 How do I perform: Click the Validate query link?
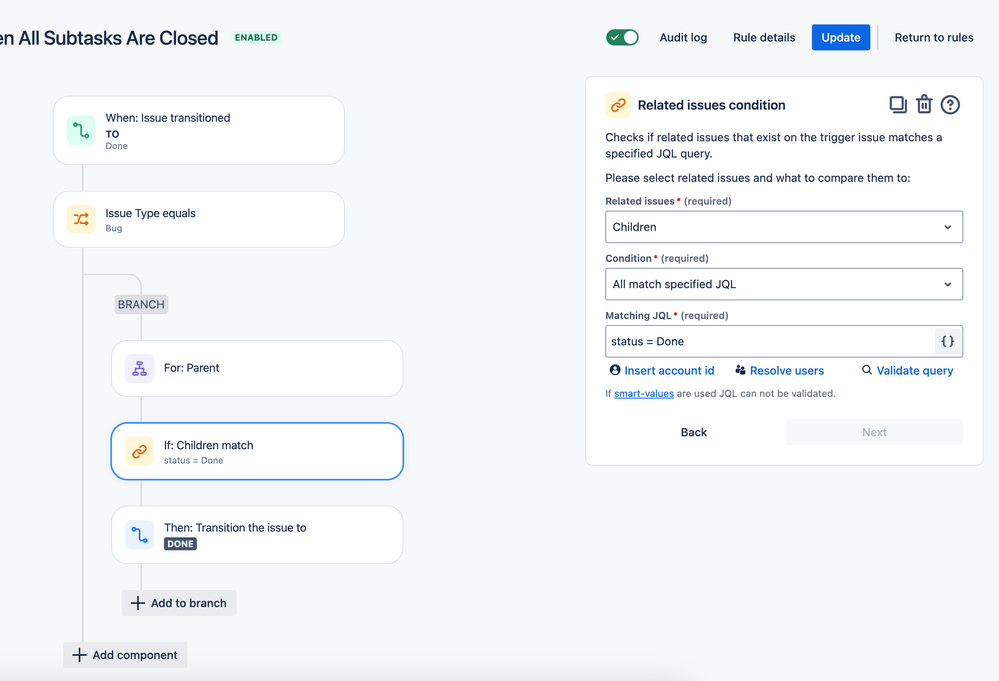[x=915, y=371]
